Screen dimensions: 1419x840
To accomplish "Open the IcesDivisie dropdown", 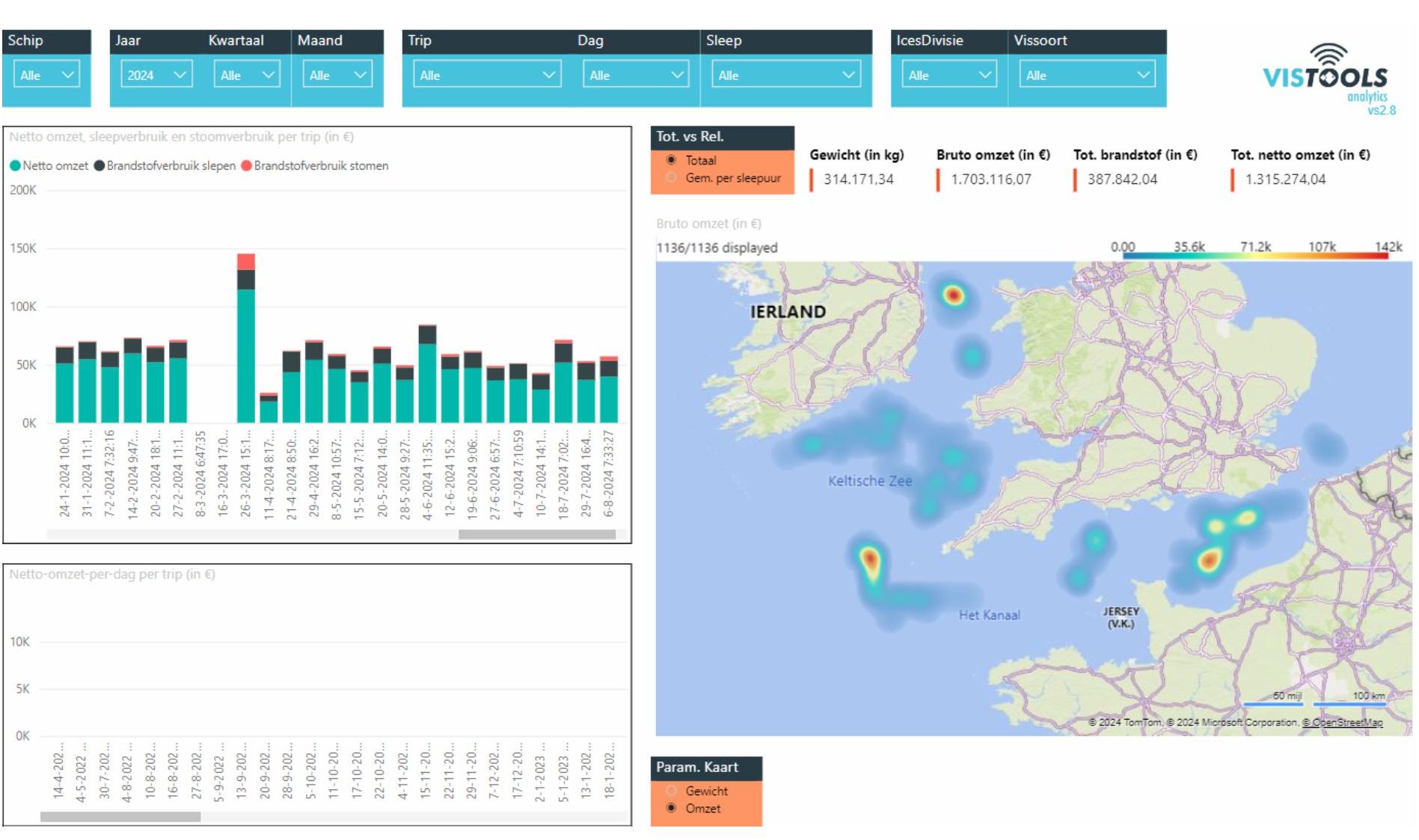I will (948, 75).
